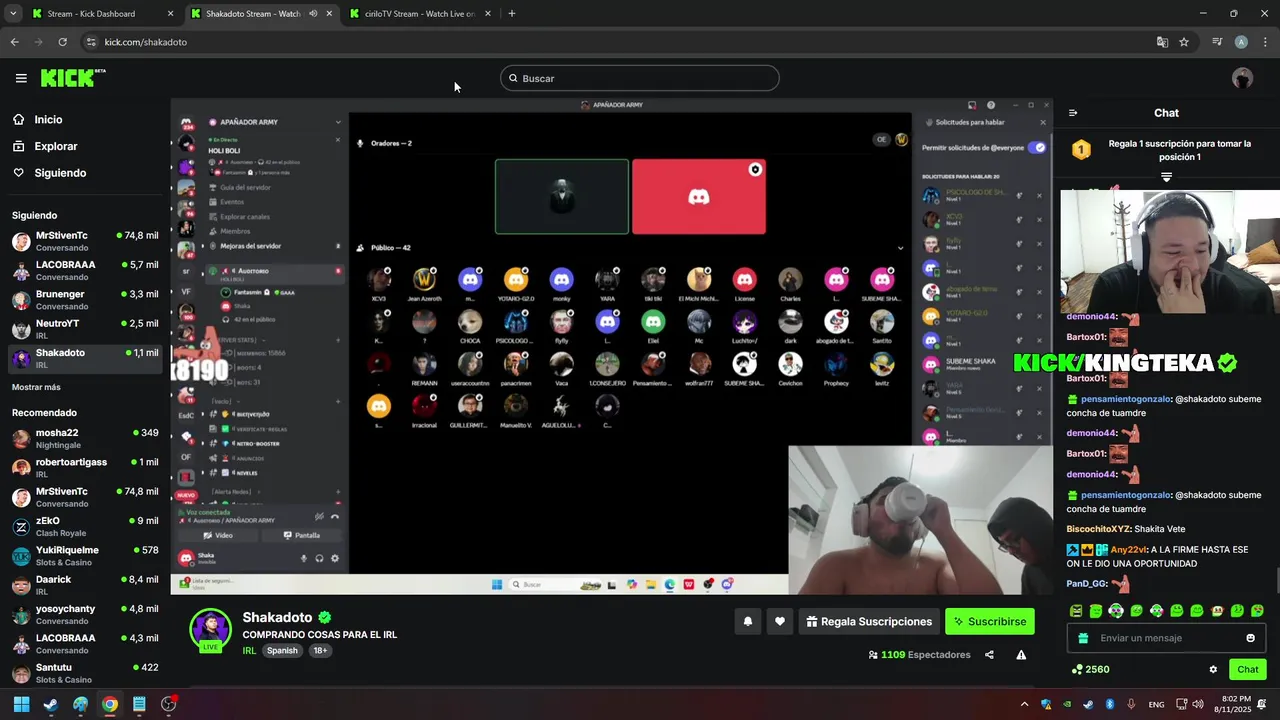
Task: Switch to cirilоTV Stream browser tab
Action: [420, 14]
